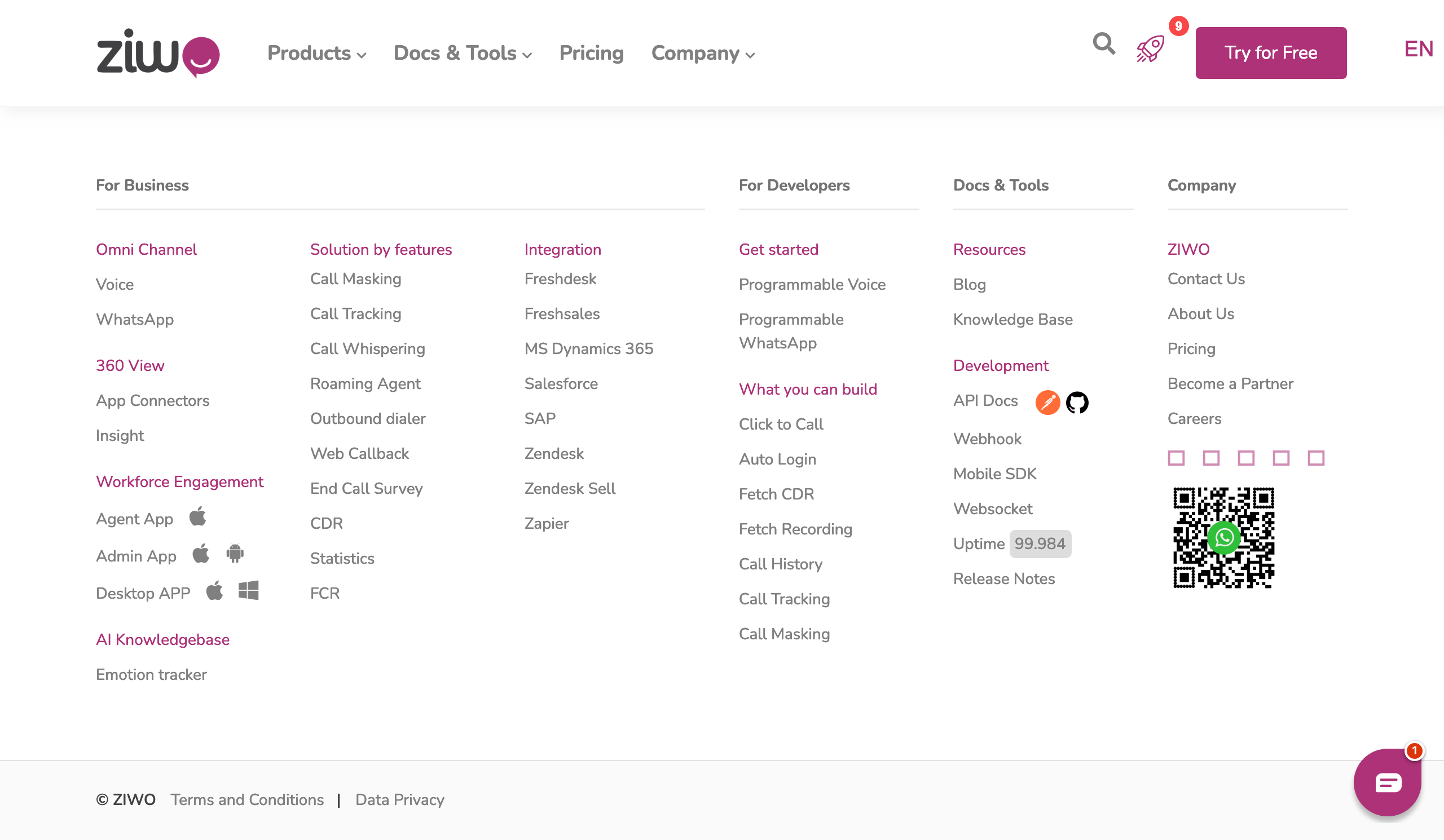Open the Data Privacy footer link
This screenshot has height=840, width=1444.
point(400,800)
